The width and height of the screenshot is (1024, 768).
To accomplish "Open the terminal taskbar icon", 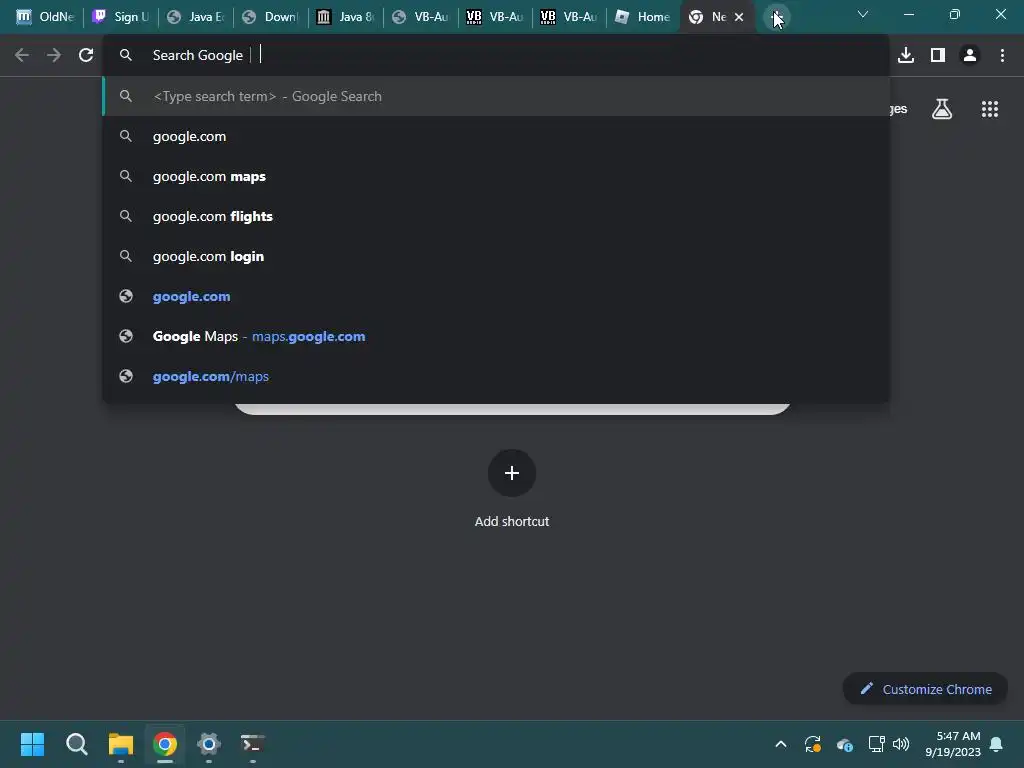I will click(x=252, y=744).
